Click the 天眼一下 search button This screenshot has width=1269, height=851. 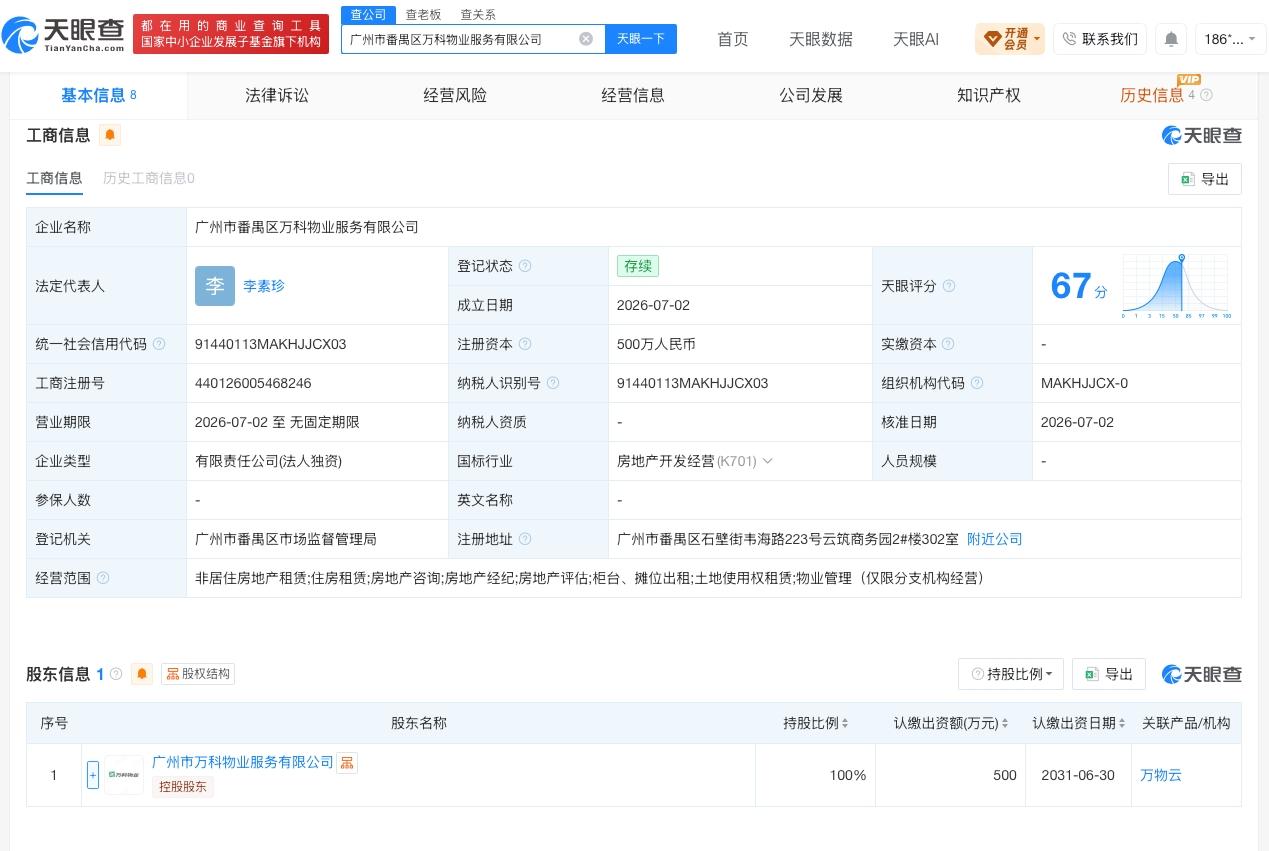641,39
